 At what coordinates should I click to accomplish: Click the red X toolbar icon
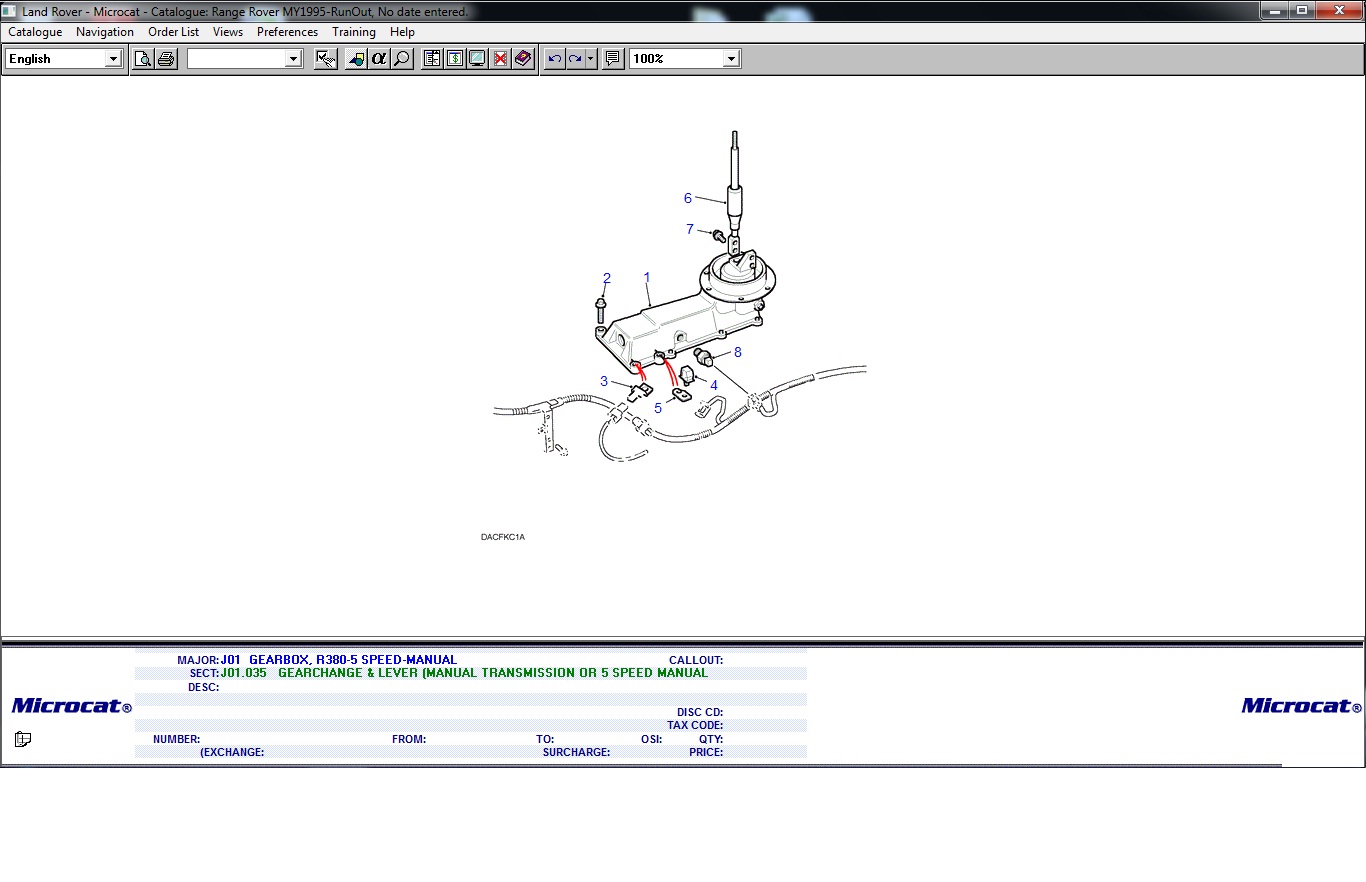(x=500, y=59)
